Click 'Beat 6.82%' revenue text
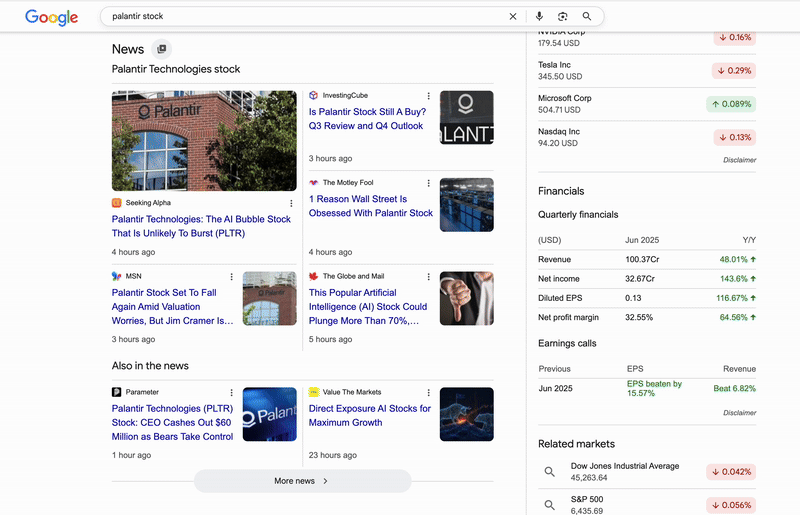800x515 pixels. tap(734, 388)
